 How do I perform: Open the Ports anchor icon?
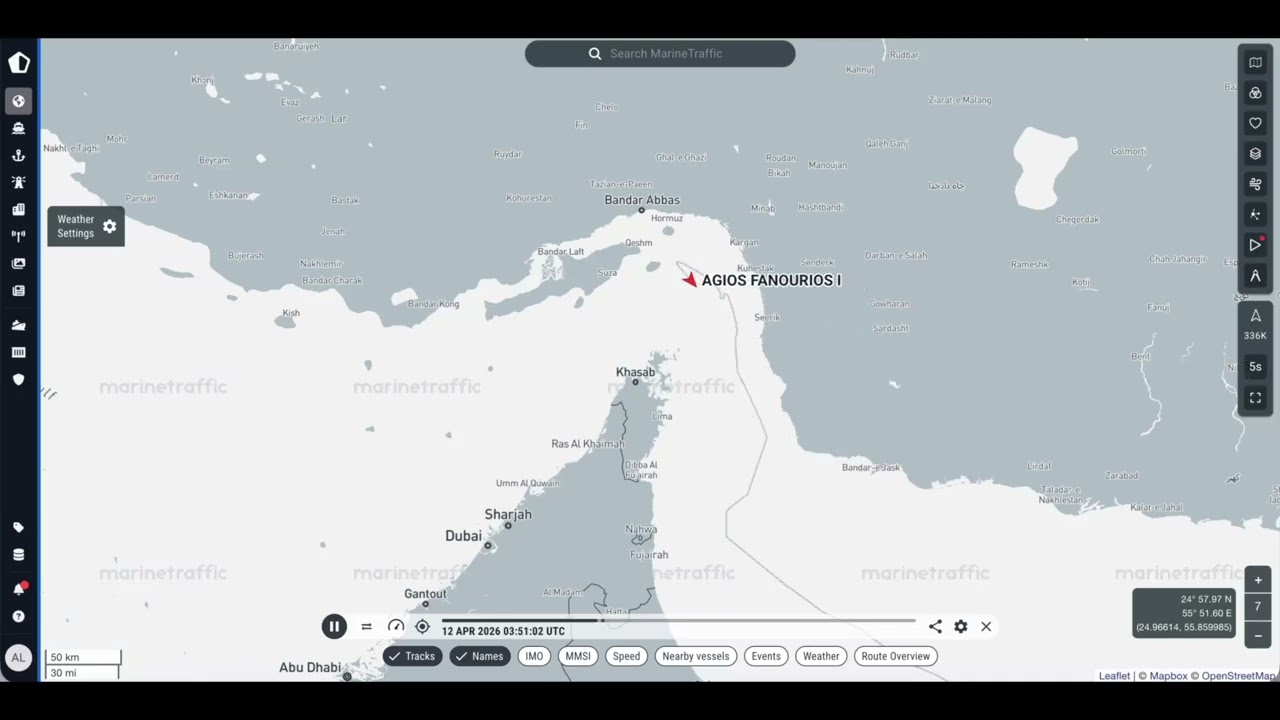click(18, 155)
